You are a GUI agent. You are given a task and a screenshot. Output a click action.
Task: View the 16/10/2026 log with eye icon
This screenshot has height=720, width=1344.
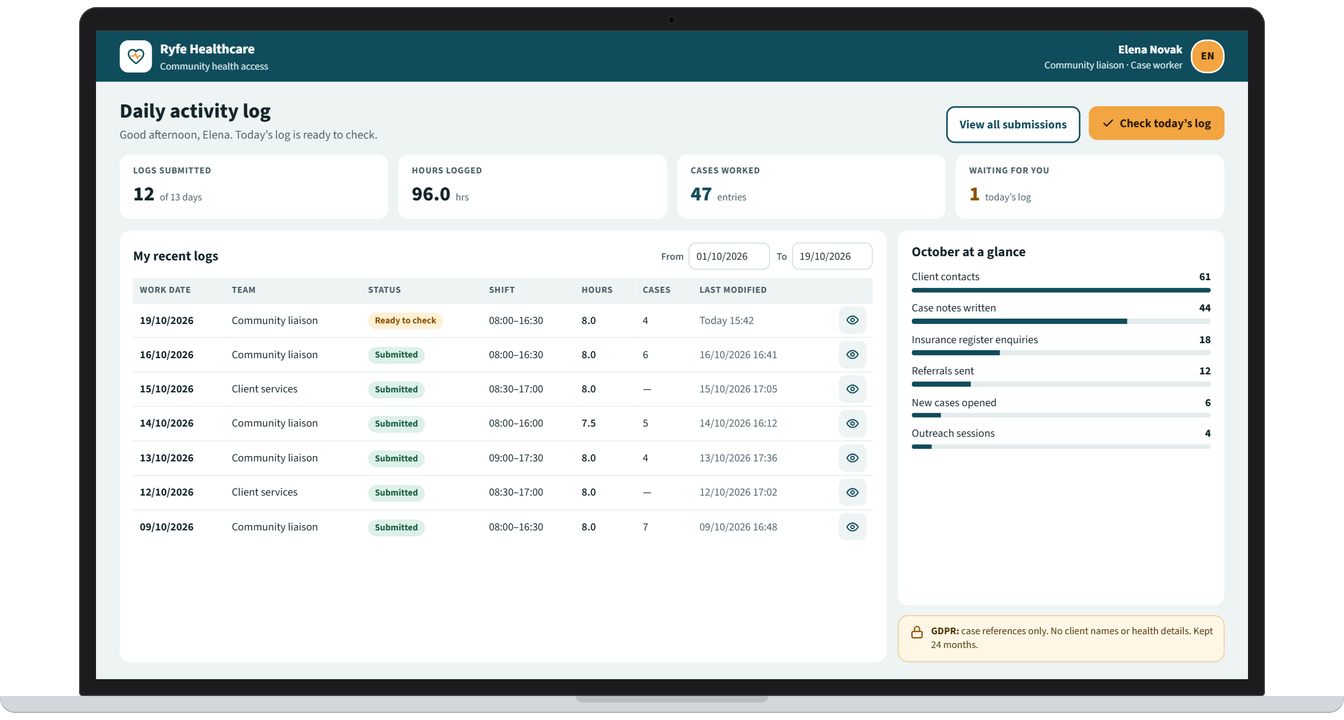tap(852, 355)
